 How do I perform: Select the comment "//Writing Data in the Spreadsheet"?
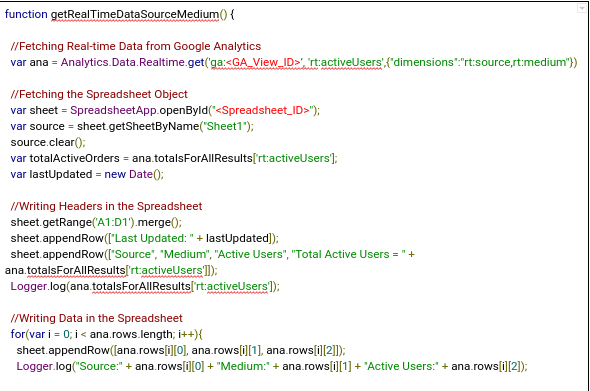tap(97, 318)
